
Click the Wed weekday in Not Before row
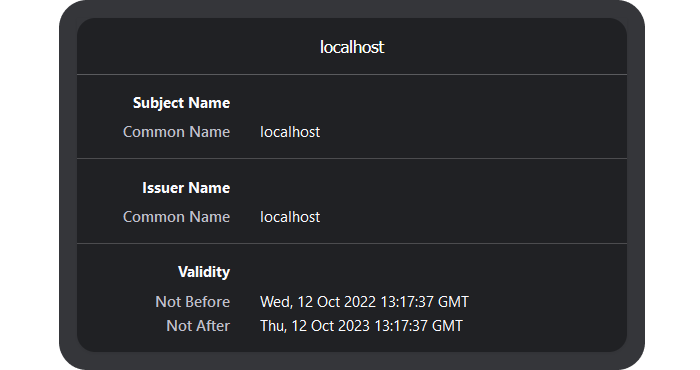(x=275, y=302)
